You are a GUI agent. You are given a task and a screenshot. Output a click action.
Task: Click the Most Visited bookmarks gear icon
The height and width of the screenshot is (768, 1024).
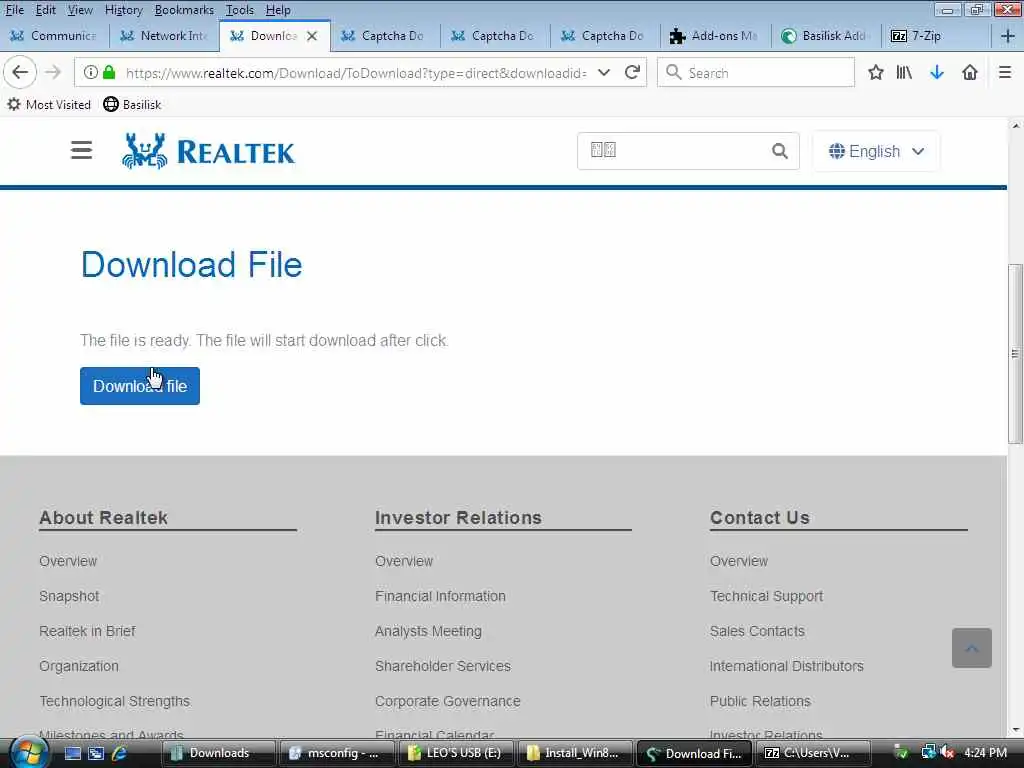(x=14, y=104)
